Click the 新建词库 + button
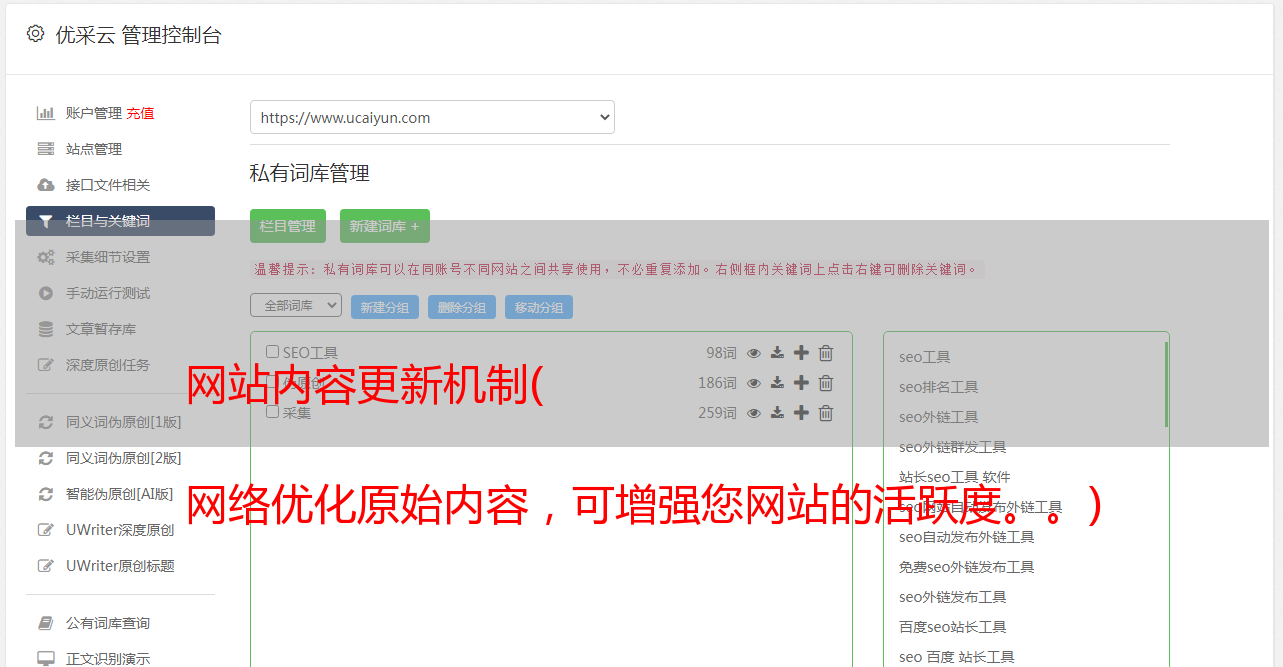 pos(385,226)
